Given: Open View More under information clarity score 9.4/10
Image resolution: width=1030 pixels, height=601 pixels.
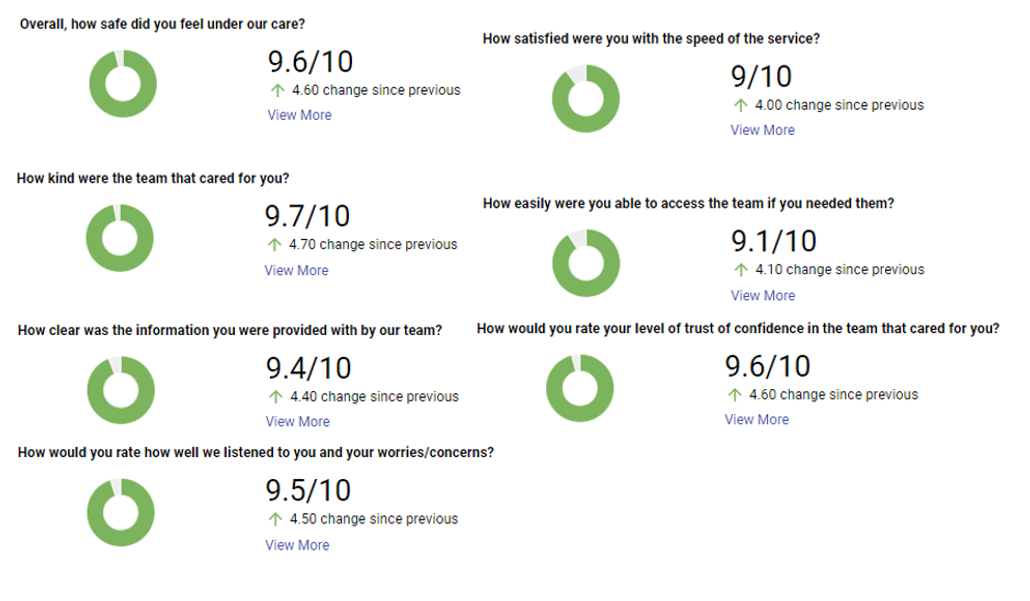Looking at the screenshot, I should [x=298, y=421].
